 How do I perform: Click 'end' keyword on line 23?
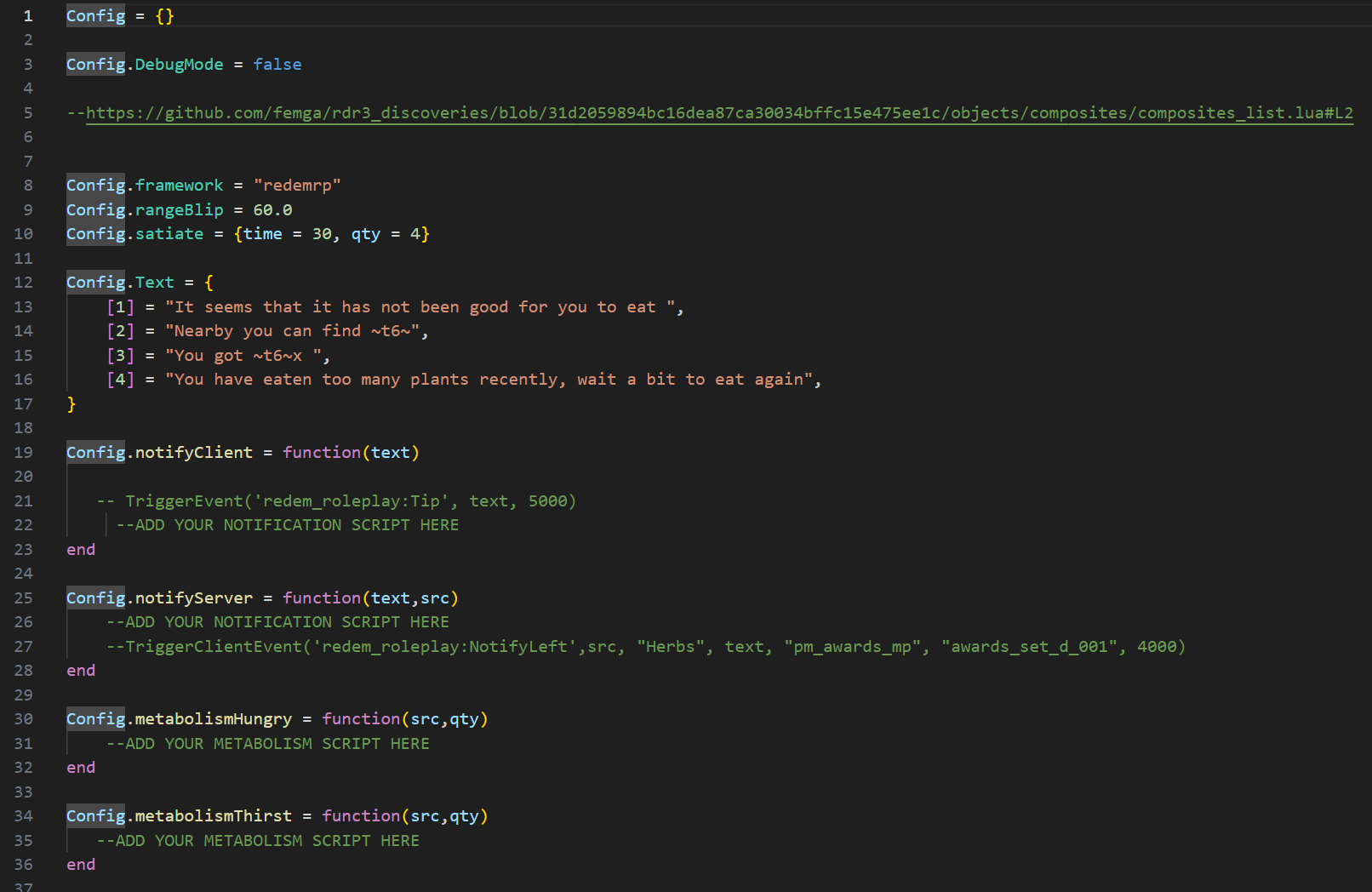click(81, 550)
